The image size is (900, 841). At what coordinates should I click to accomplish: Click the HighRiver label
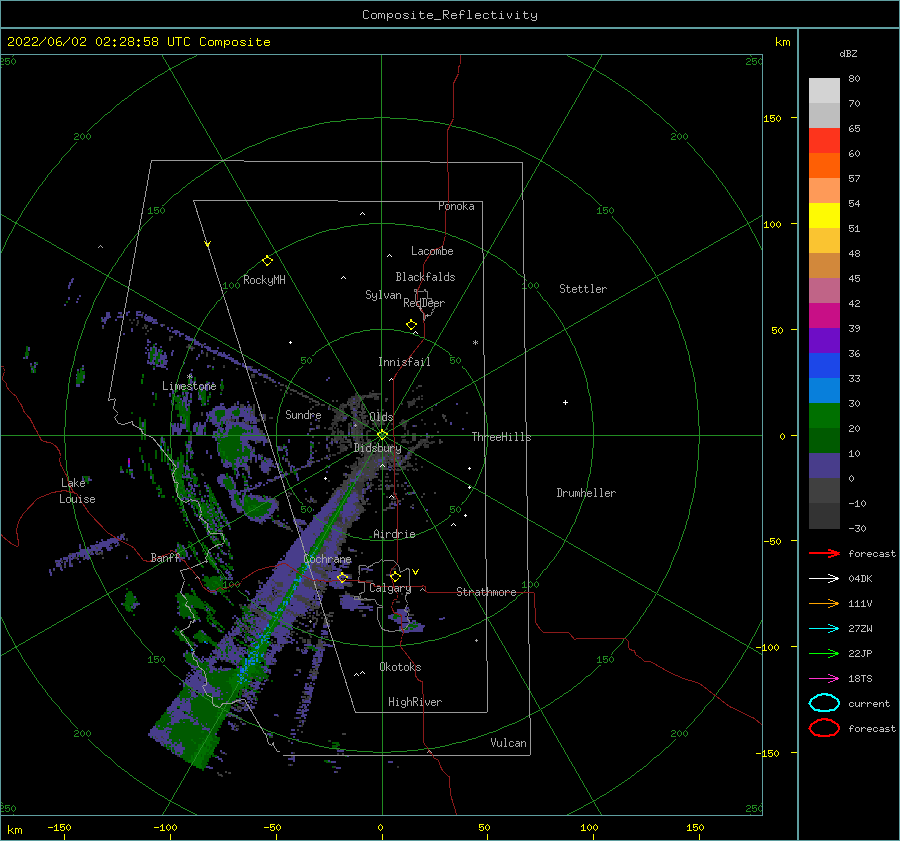[415, 702]
